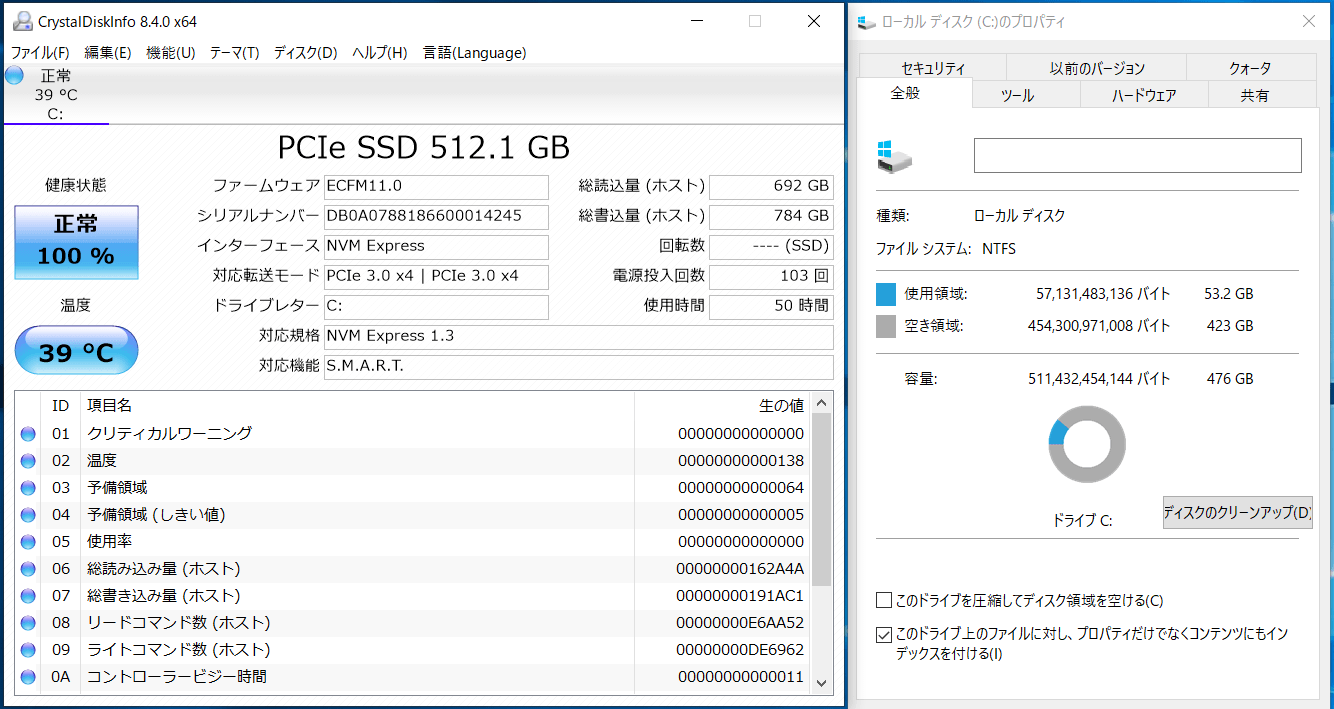Switch to the セキュリティ tab

[x=933, y=68]
